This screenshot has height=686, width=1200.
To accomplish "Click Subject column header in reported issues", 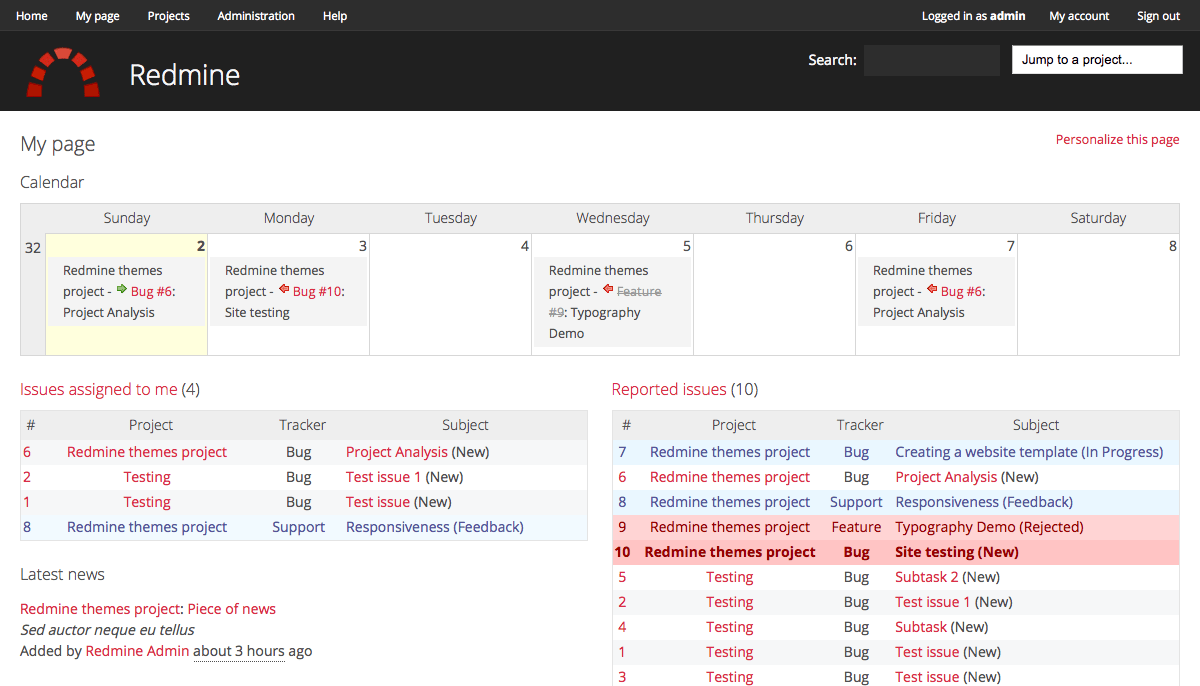I will [x=1036, y=425].
